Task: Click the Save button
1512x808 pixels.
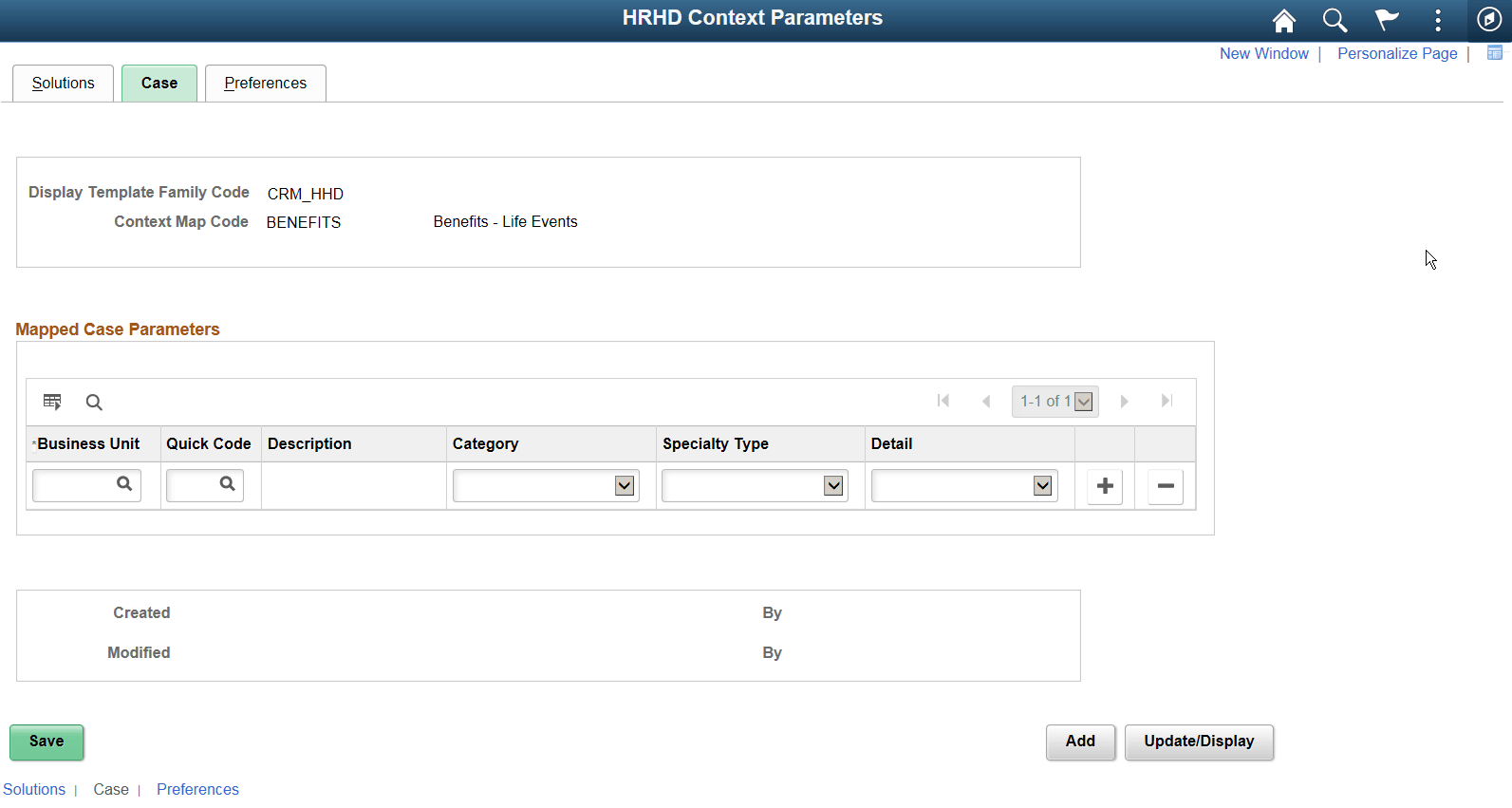Action: click(x=47, y=742)
